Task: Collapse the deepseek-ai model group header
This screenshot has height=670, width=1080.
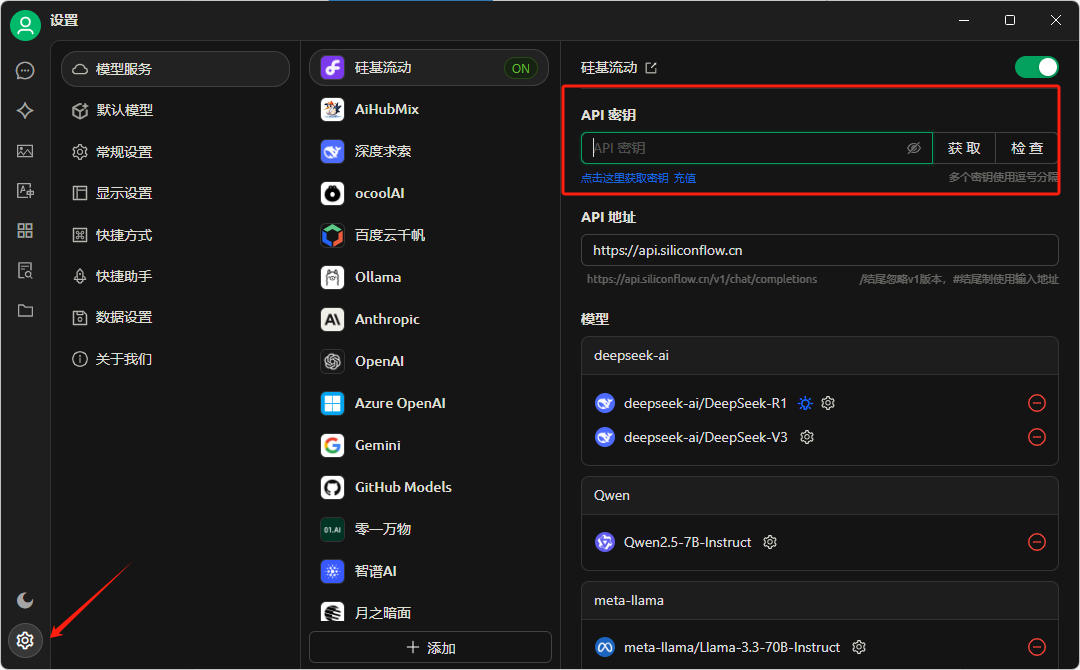Action: pos(819,355)
